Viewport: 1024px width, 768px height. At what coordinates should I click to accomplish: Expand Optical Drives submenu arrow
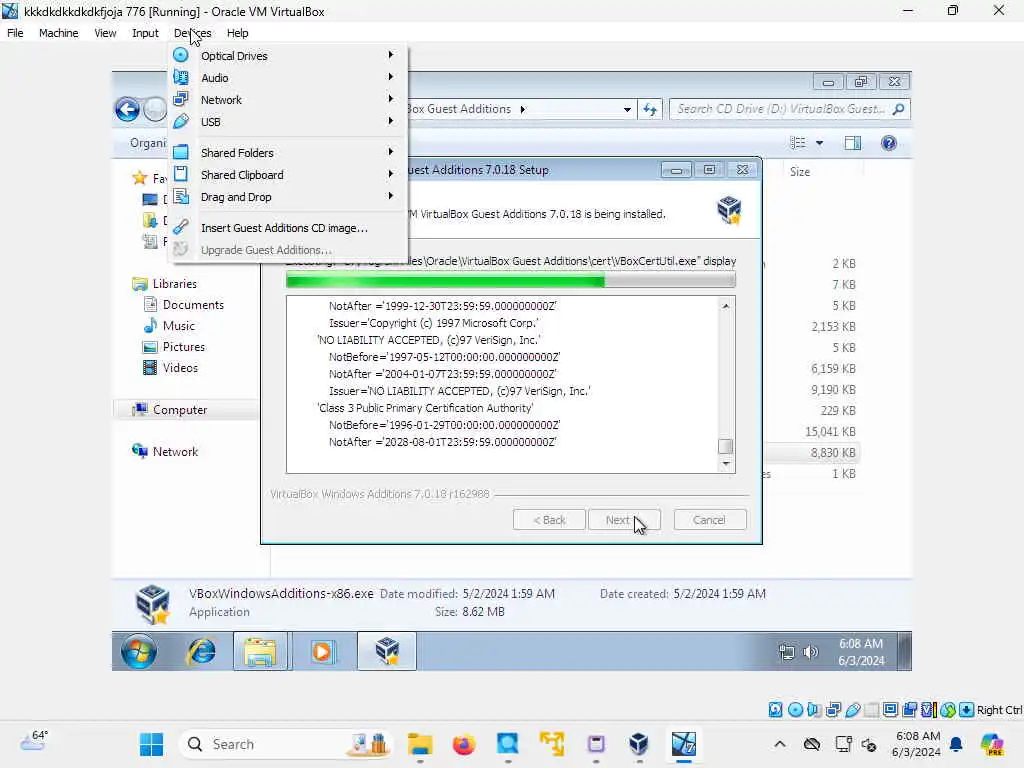point(391,55)
